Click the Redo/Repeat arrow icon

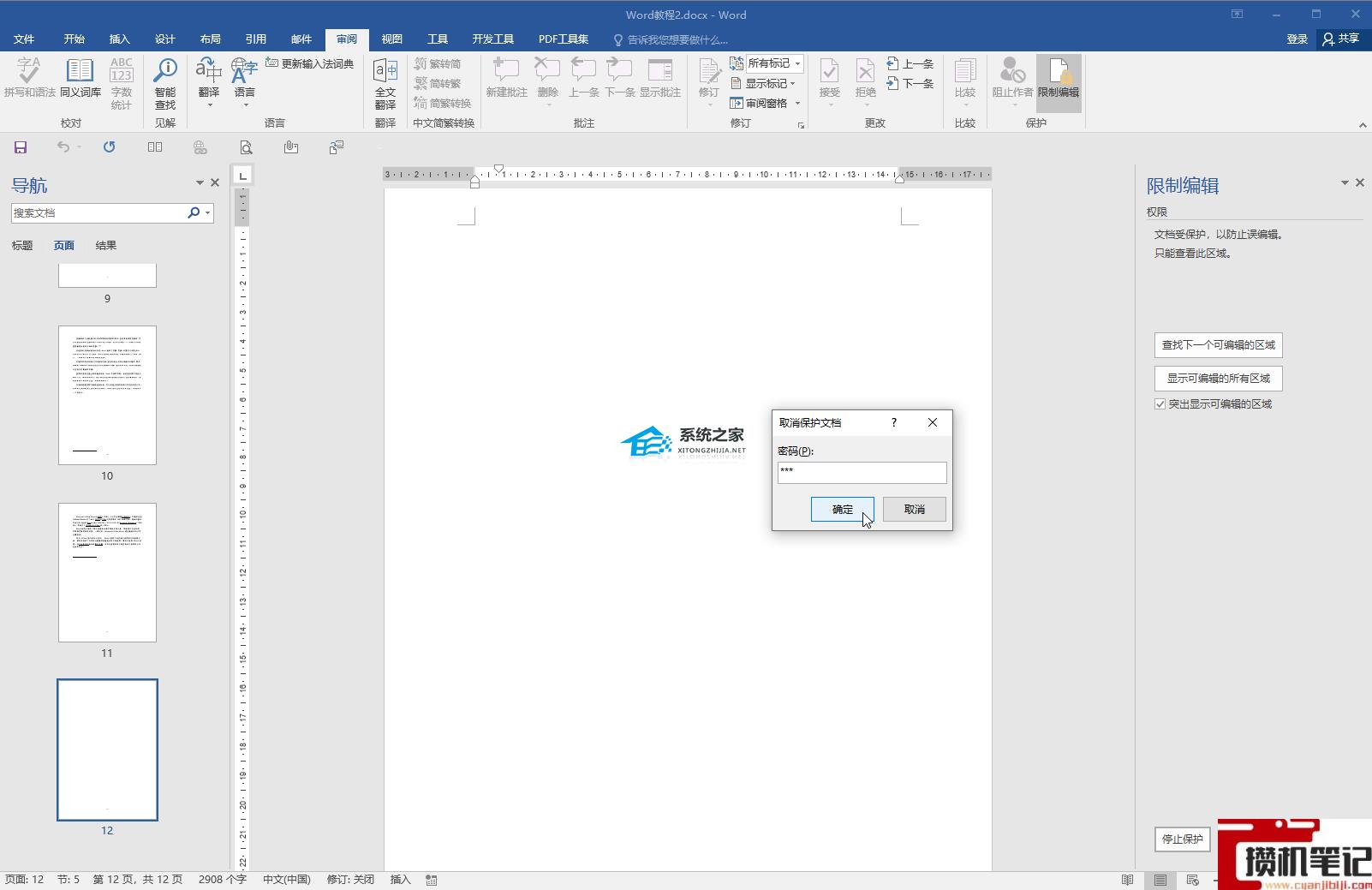[x=109, y=147]
